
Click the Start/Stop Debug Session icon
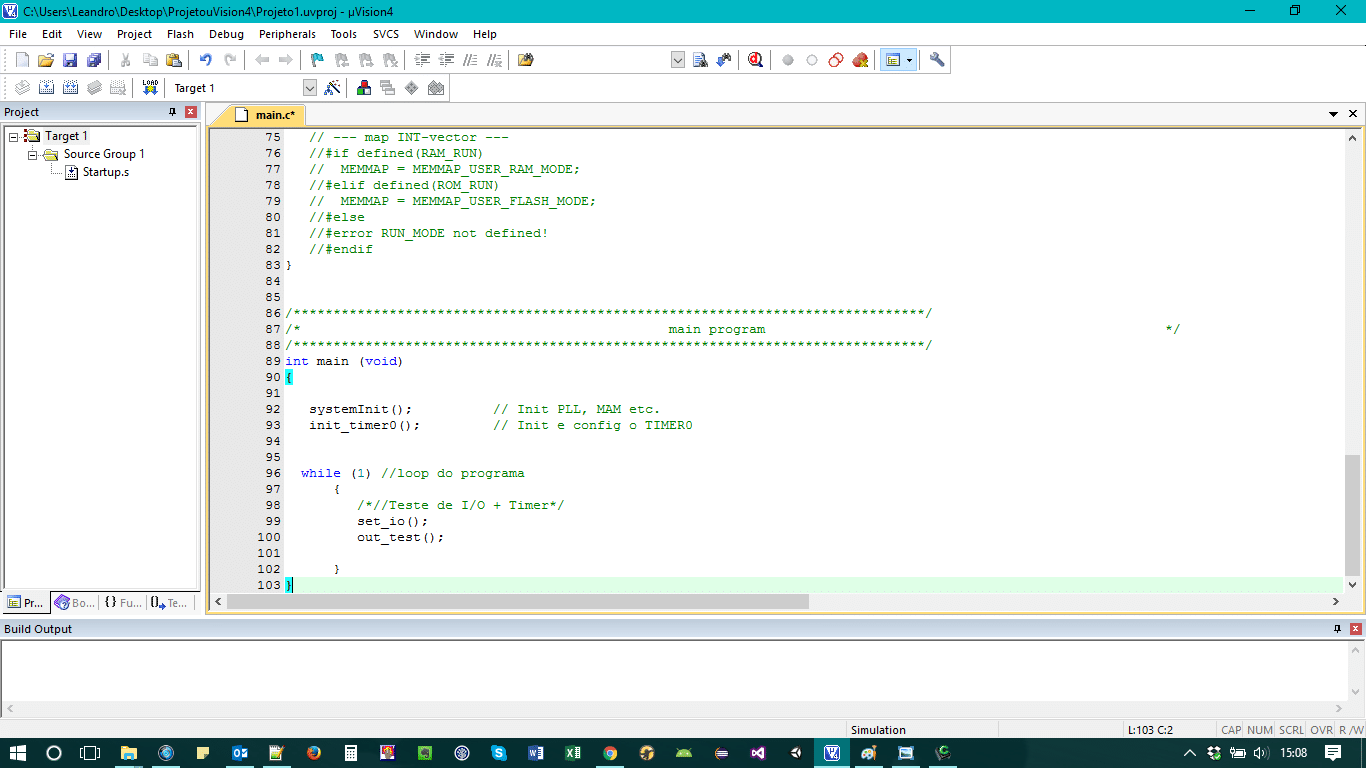[x=755, y=60]
